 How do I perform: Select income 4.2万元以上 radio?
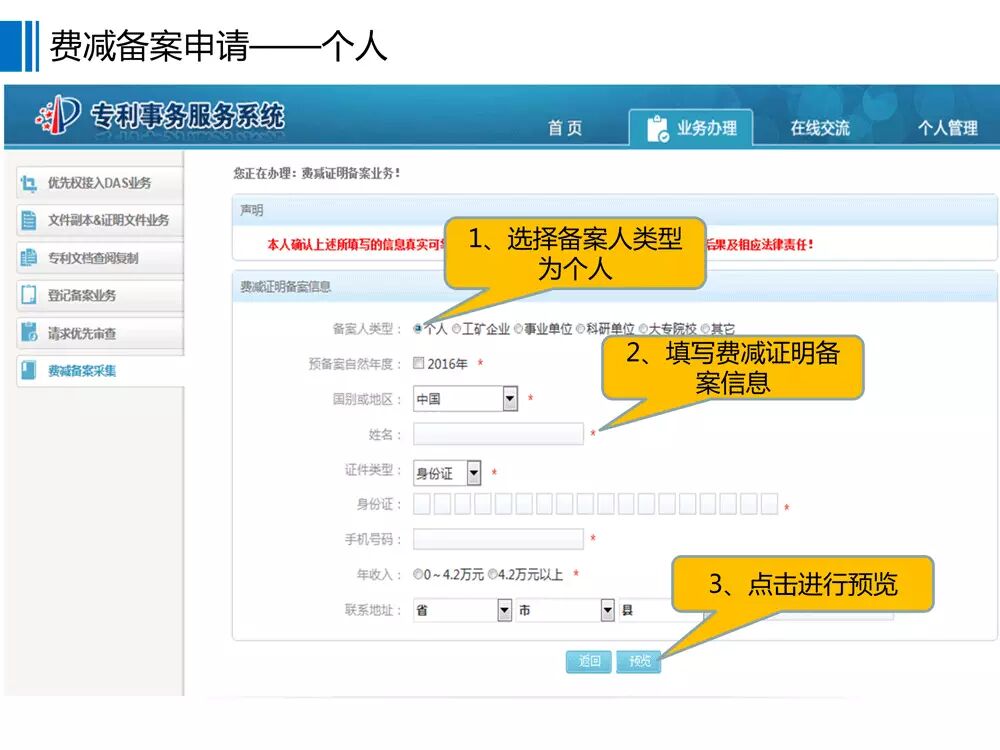pyautogui.click(x=492, y=575)
